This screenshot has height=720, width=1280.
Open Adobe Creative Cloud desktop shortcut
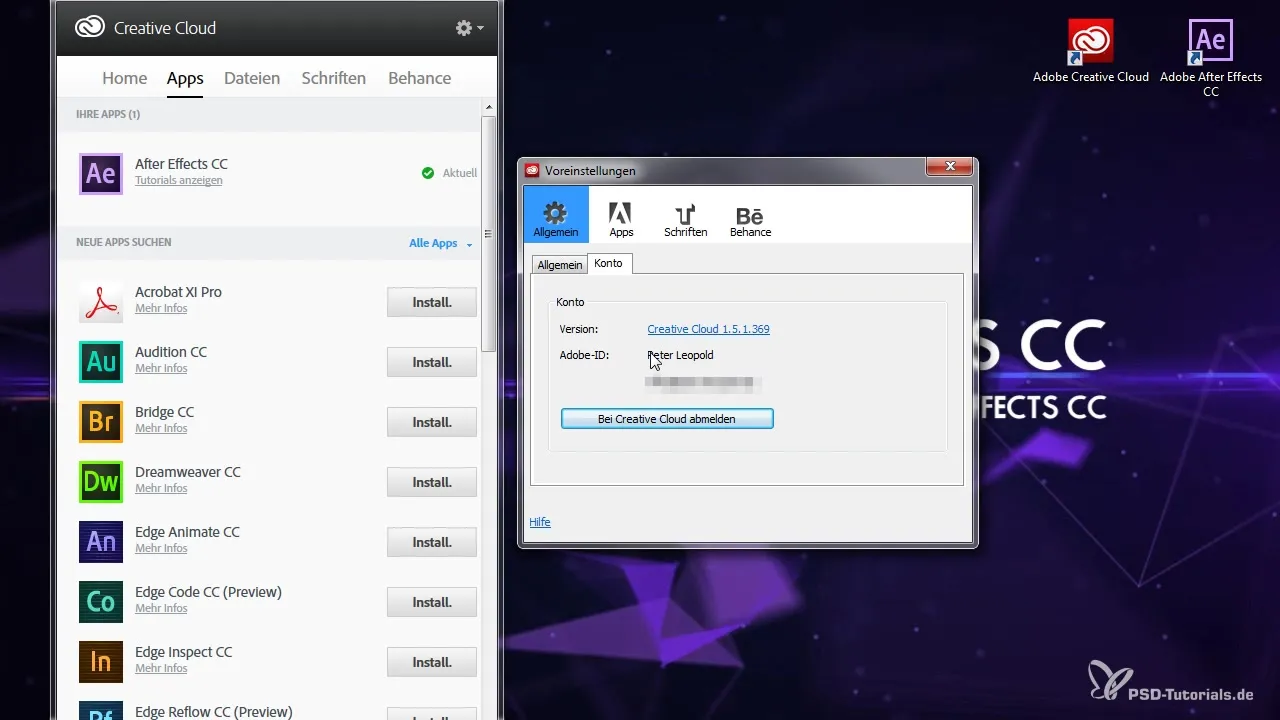1090,51
